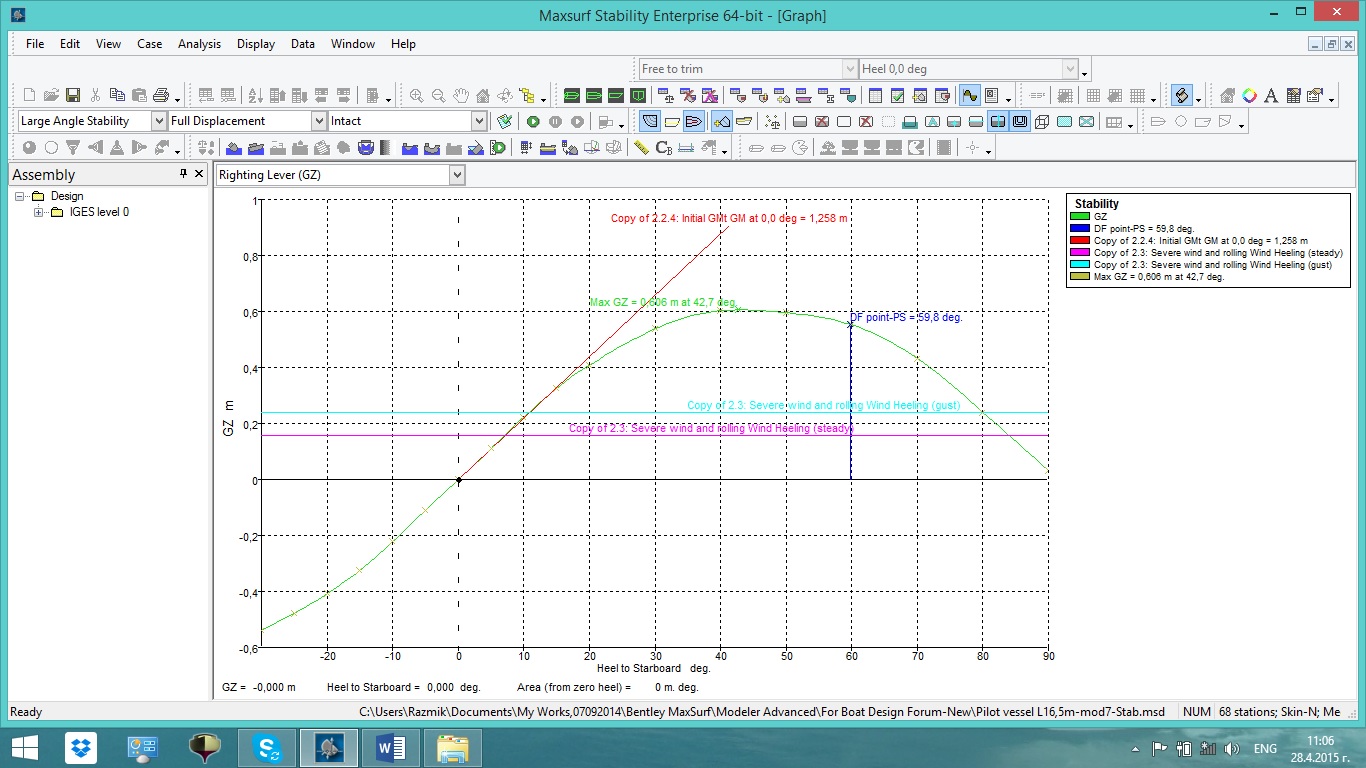Click the font letter A icon
Screen dimensions: 1366x768
(1271, 96)
